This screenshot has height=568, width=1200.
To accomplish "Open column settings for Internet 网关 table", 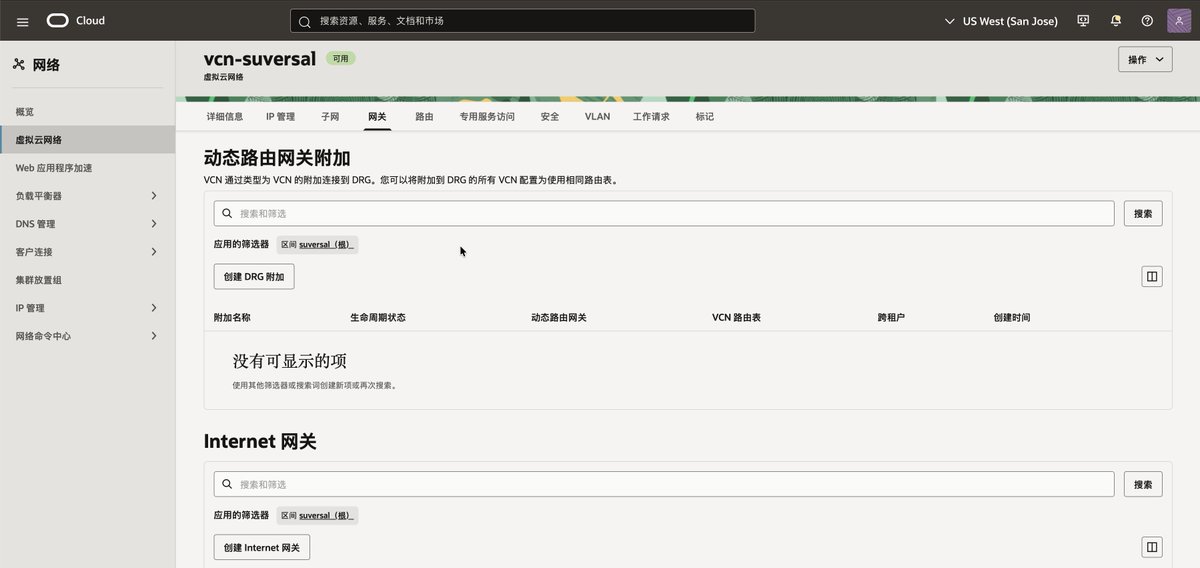I will click(x=1152, y=547).
